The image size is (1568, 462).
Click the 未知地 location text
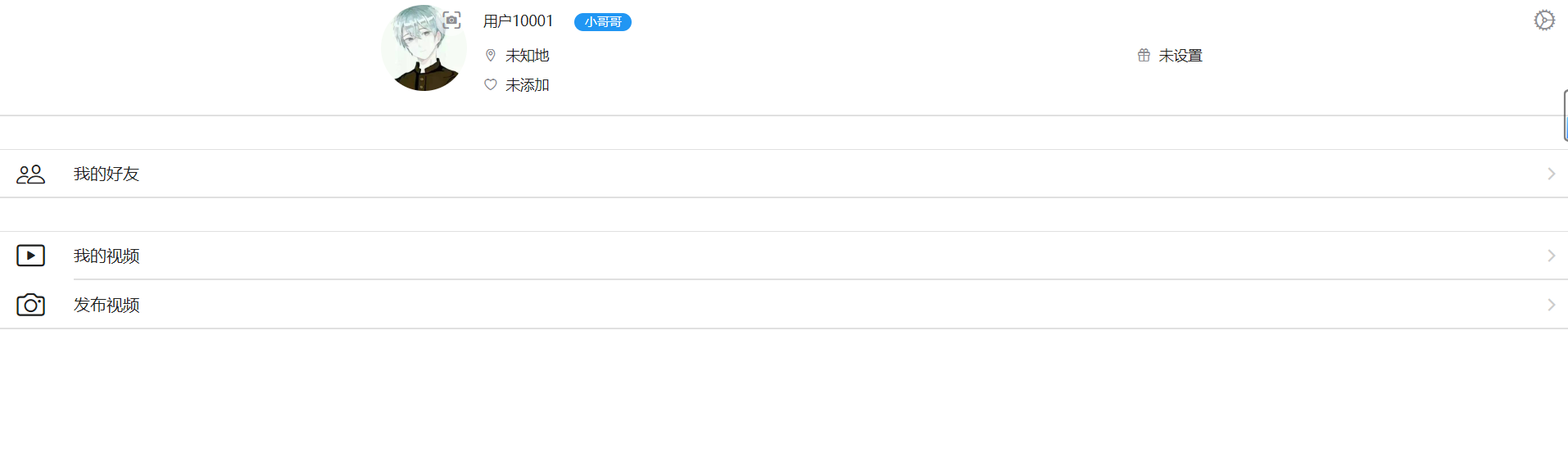527,56
